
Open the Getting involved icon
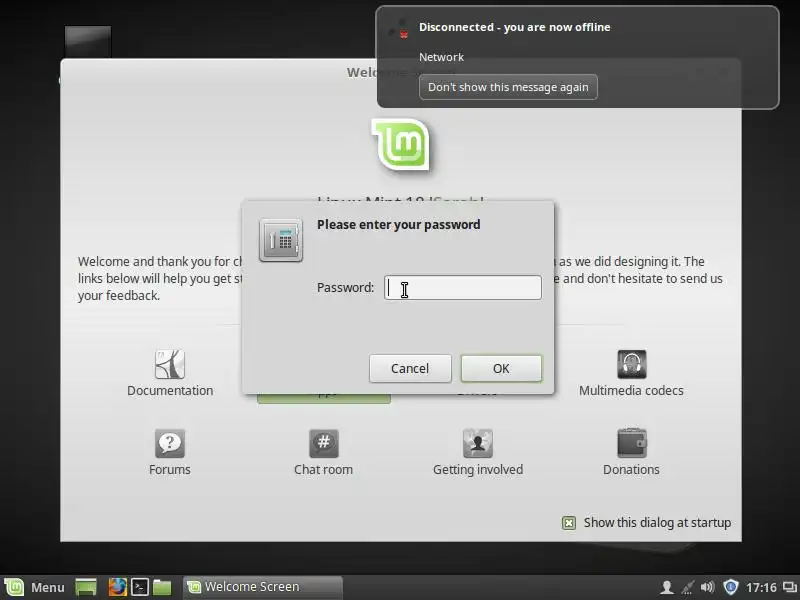pyautogui.click(x=478, y=443)
